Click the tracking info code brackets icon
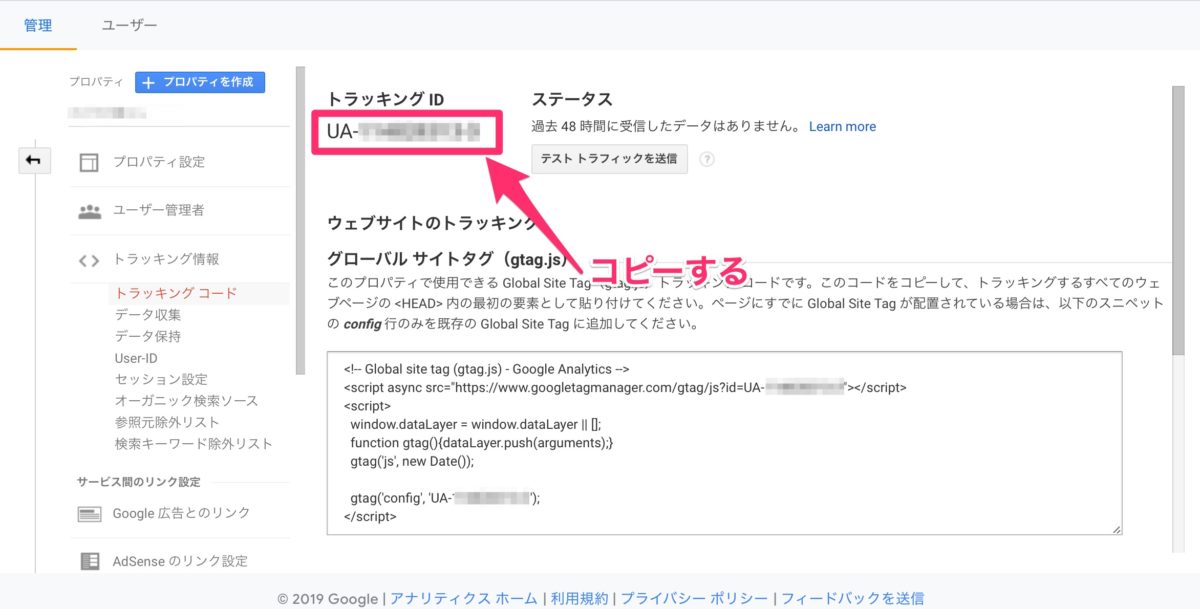This screenshot has width=1200, height=609. point(89,260)
